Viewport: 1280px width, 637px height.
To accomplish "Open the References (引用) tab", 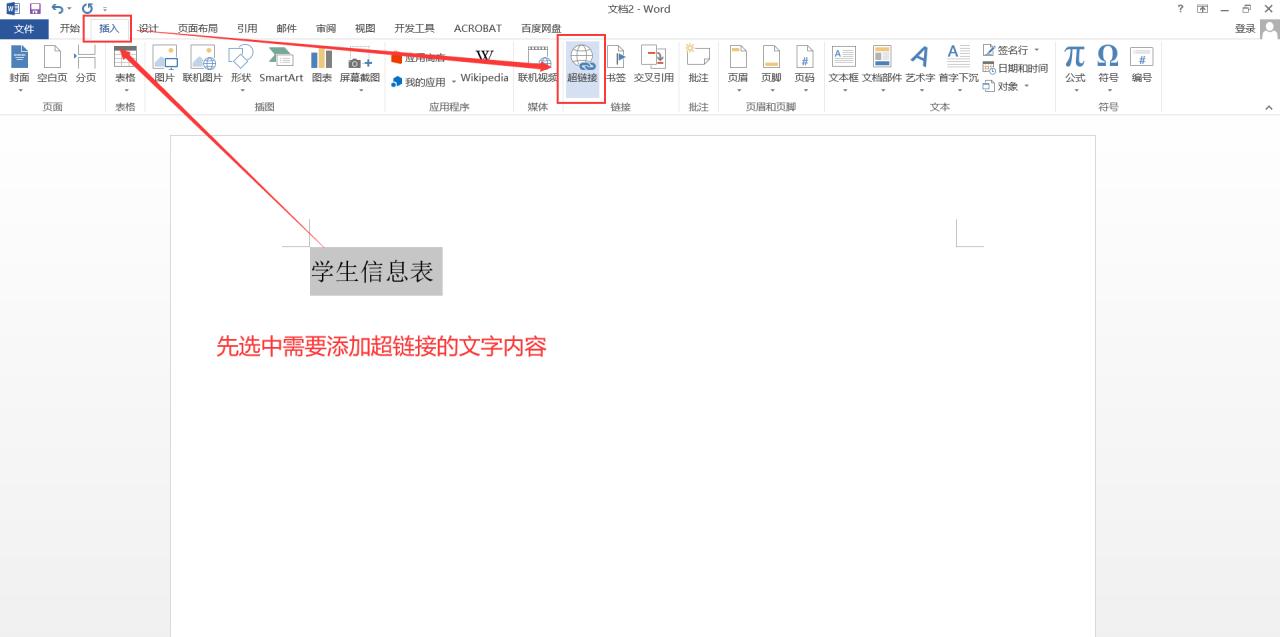I will point(247,29).
